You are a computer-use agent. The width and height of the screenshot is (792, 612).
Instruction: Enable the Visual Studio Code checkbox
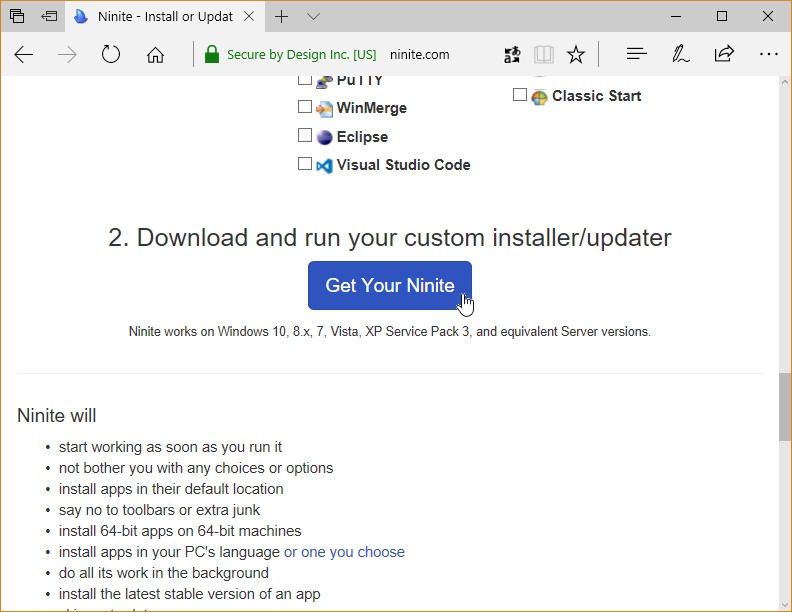point(305,164)
